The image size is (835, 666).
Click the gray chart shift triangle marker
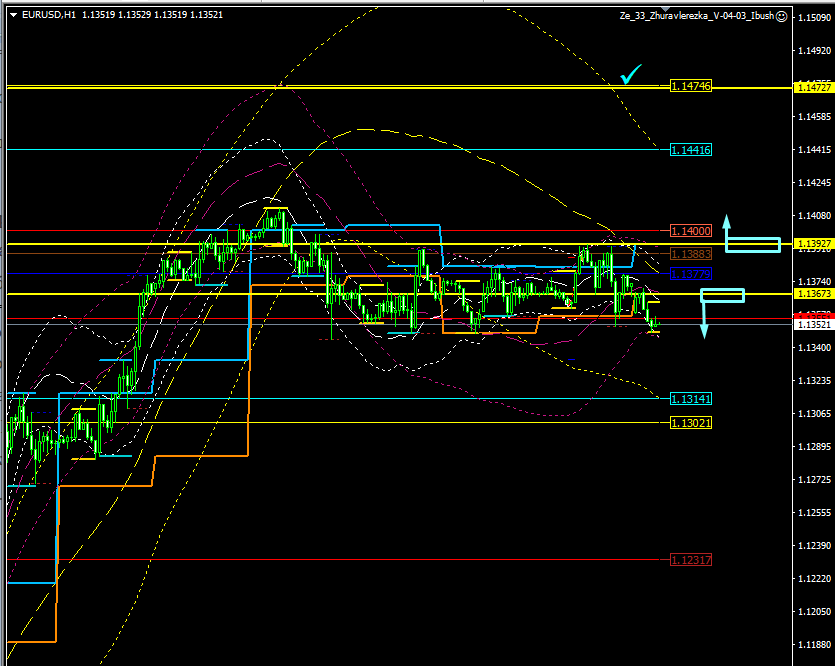click(665, 9)
